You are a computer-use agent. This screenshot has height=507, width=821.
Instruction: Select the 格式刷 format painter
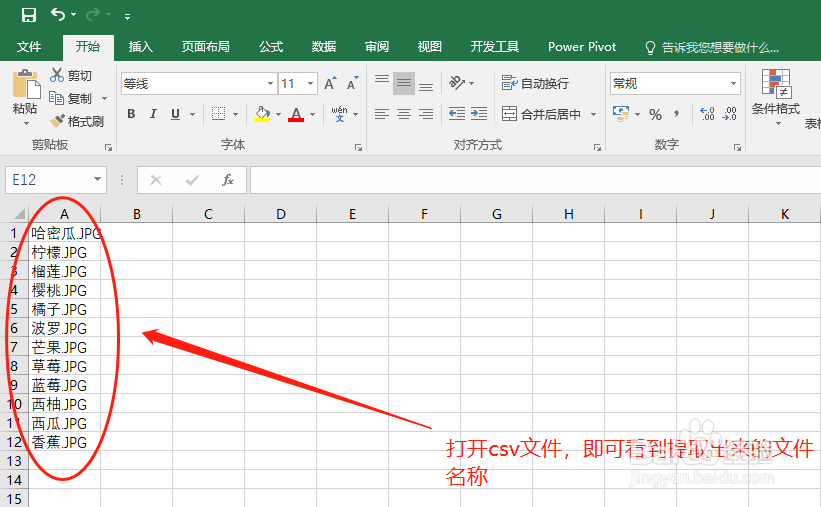pyautogui.click(x=77, y=121)
